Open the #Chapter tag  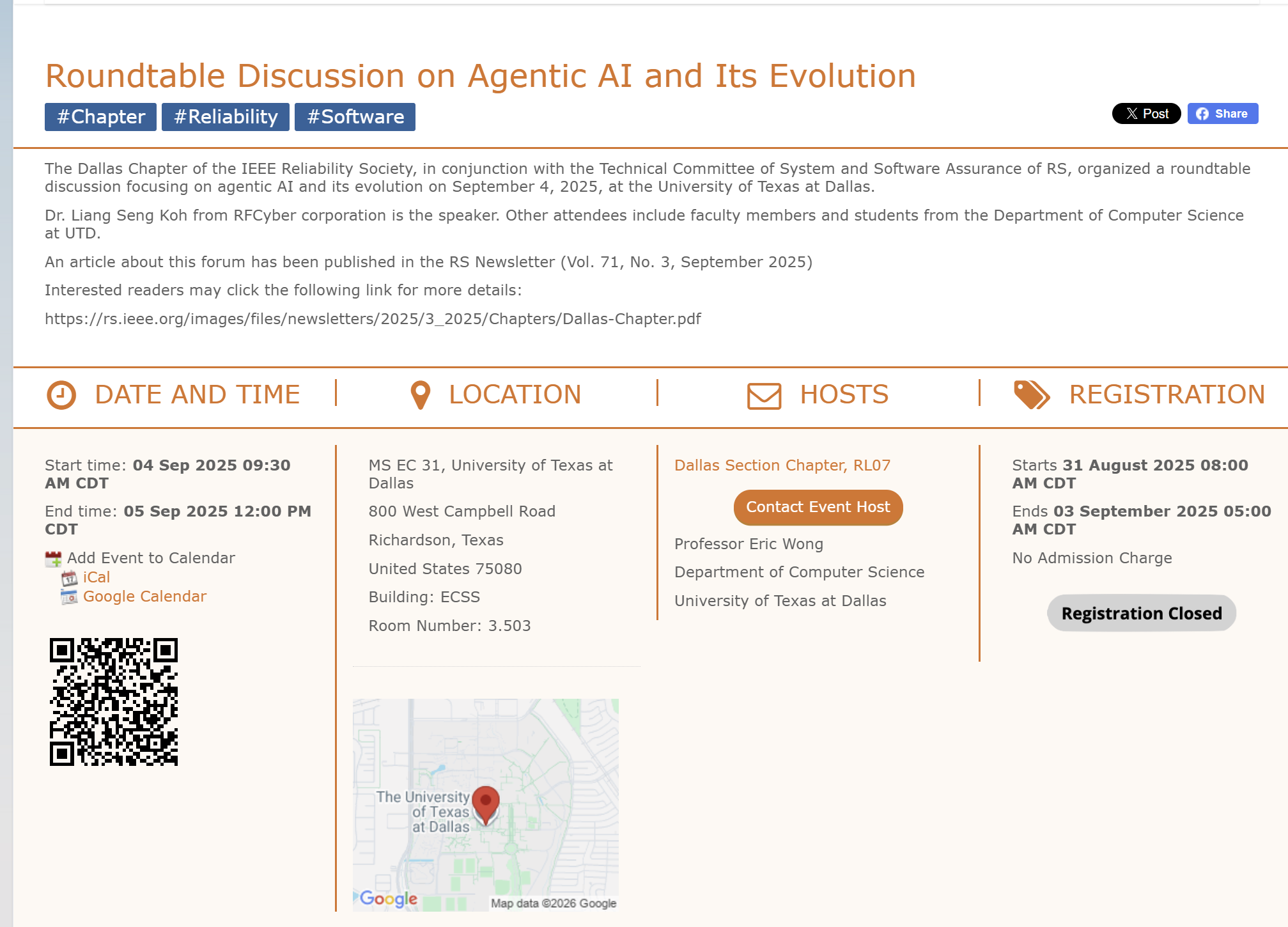pyautogui.click(x=100, y=117)
